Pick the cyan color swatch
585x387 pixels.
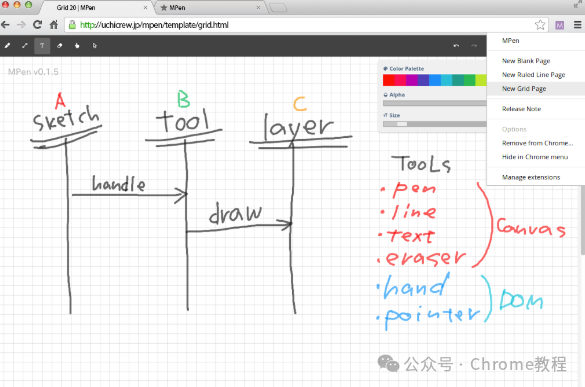tap(446, 80)
